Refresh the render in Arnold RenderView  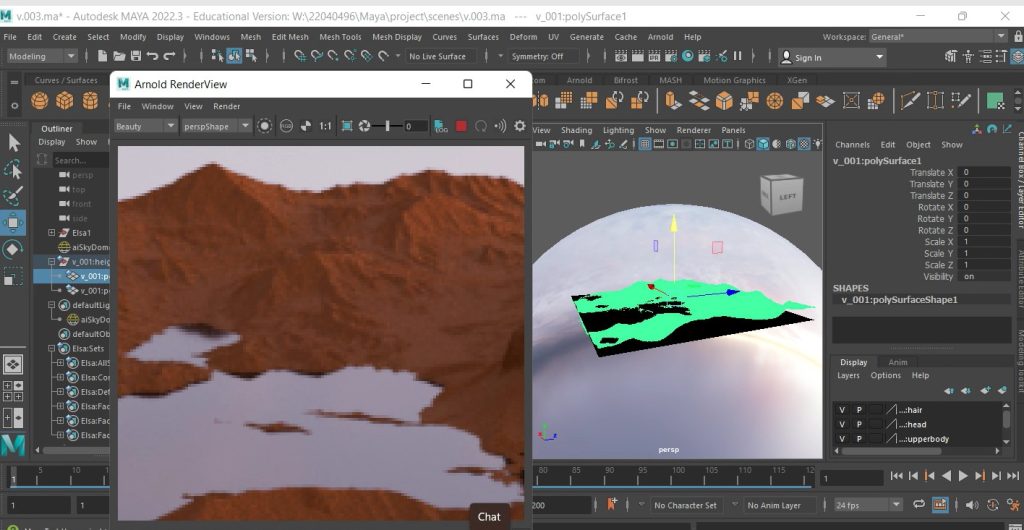pyautogui.click(x=481, y=126)
